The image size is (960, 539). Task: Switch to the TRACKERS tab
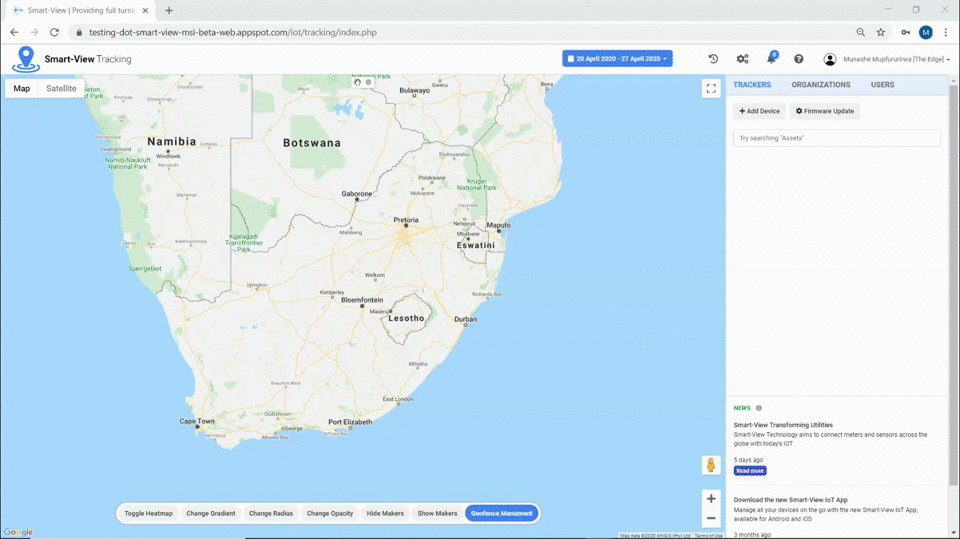(752, 85)
